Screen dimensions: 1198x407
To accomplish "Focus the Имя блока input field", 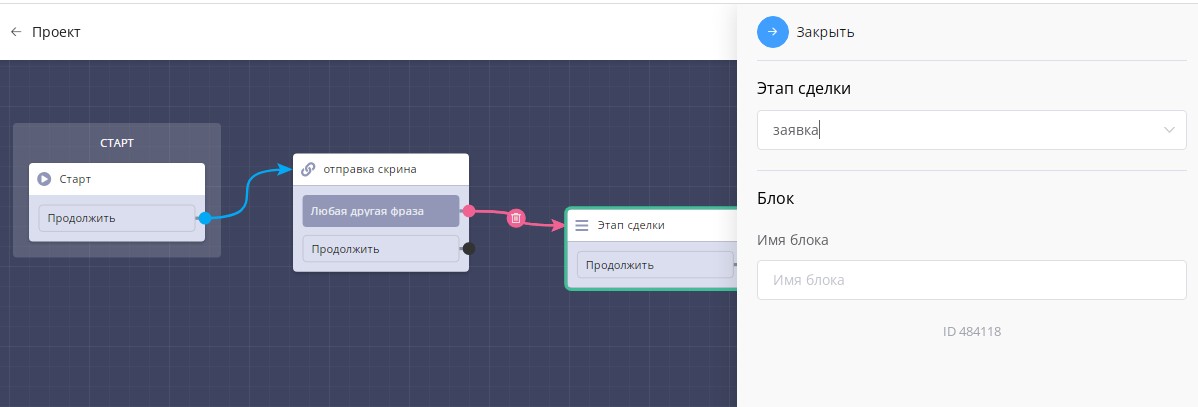I will click(x=971, y=280).
